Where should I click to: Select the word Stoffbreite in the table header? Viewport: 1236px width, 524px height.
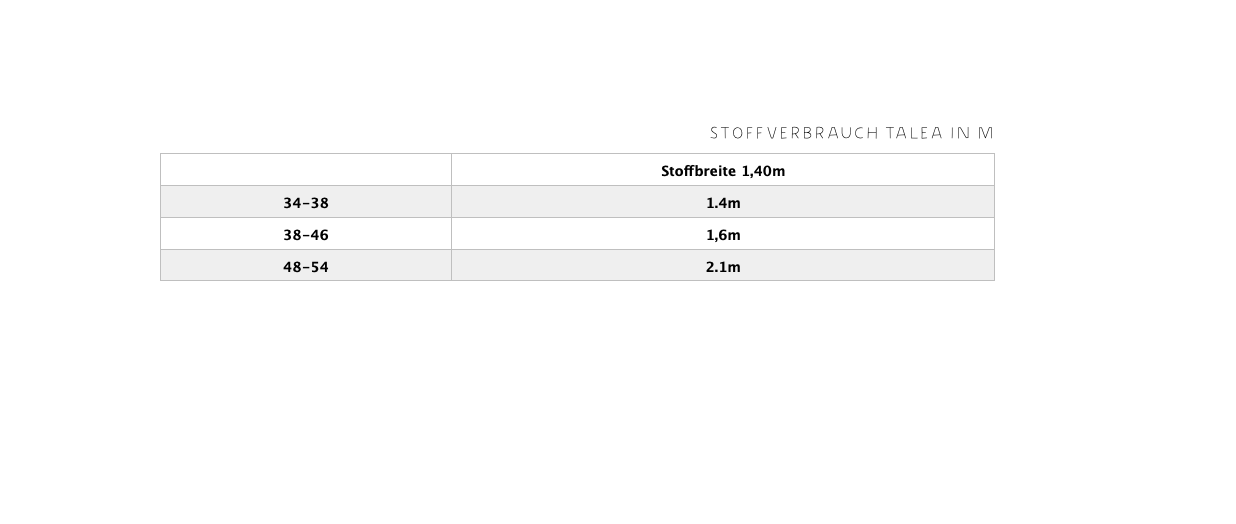(698, 171)
